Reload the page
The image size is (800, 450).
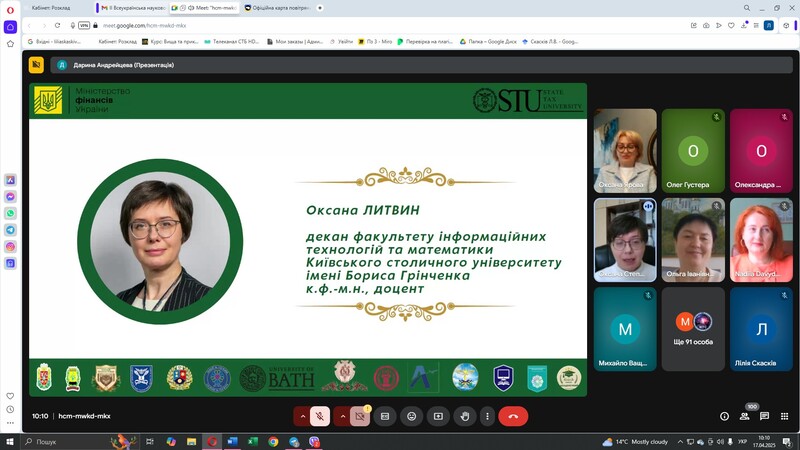point(57,26)
